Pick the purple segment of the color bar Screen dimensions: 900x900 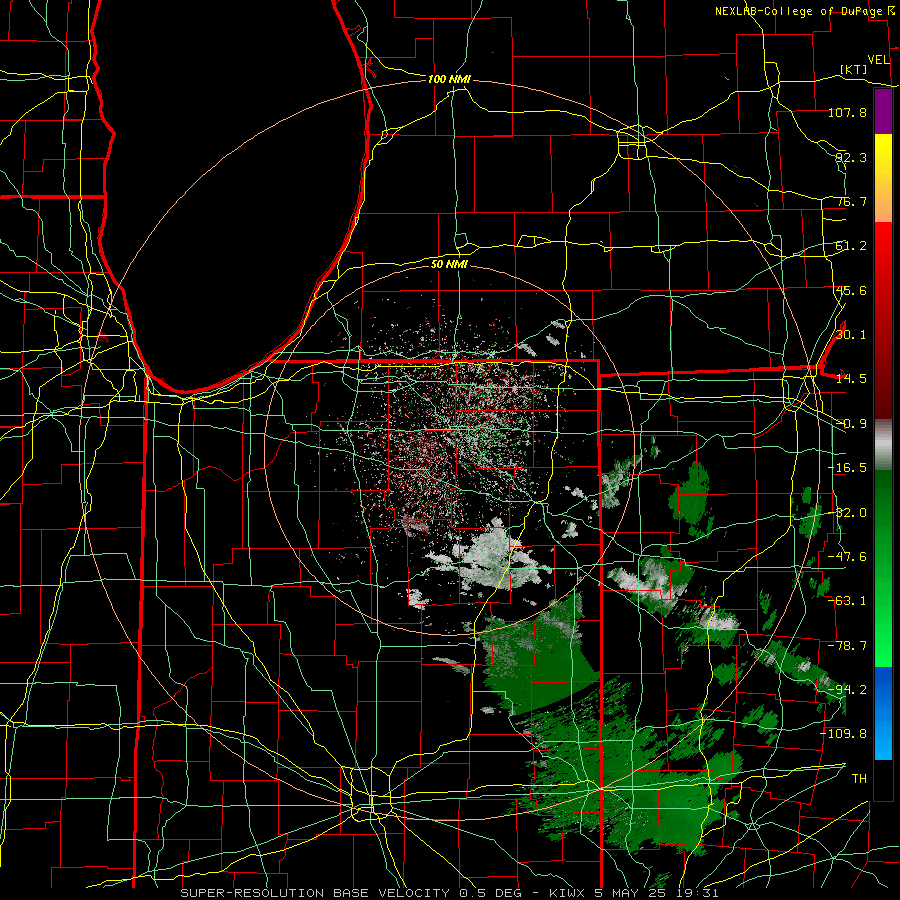[x=883, y=111]
